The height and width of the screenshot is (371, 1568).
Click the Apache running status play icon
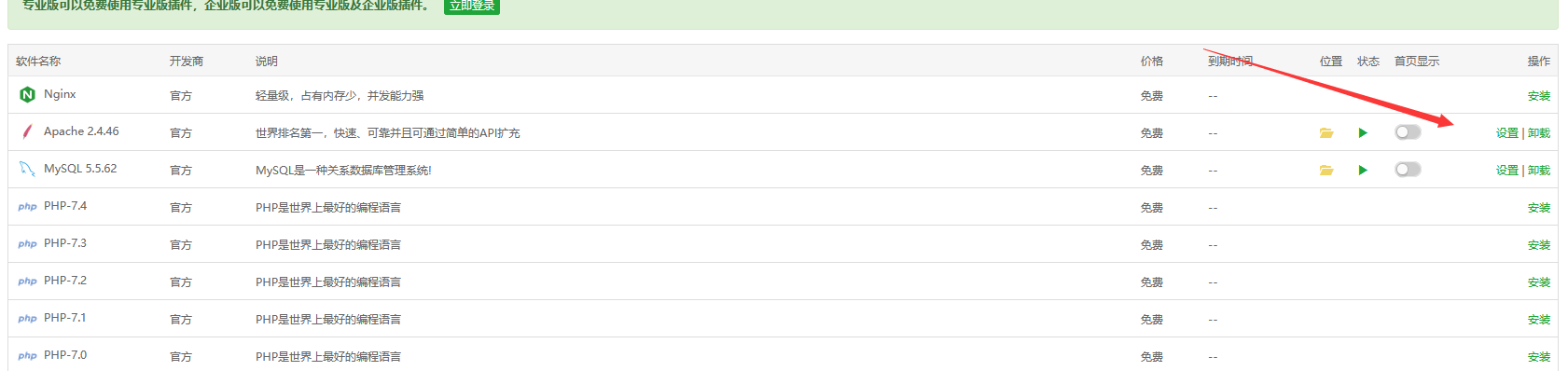1363,132
